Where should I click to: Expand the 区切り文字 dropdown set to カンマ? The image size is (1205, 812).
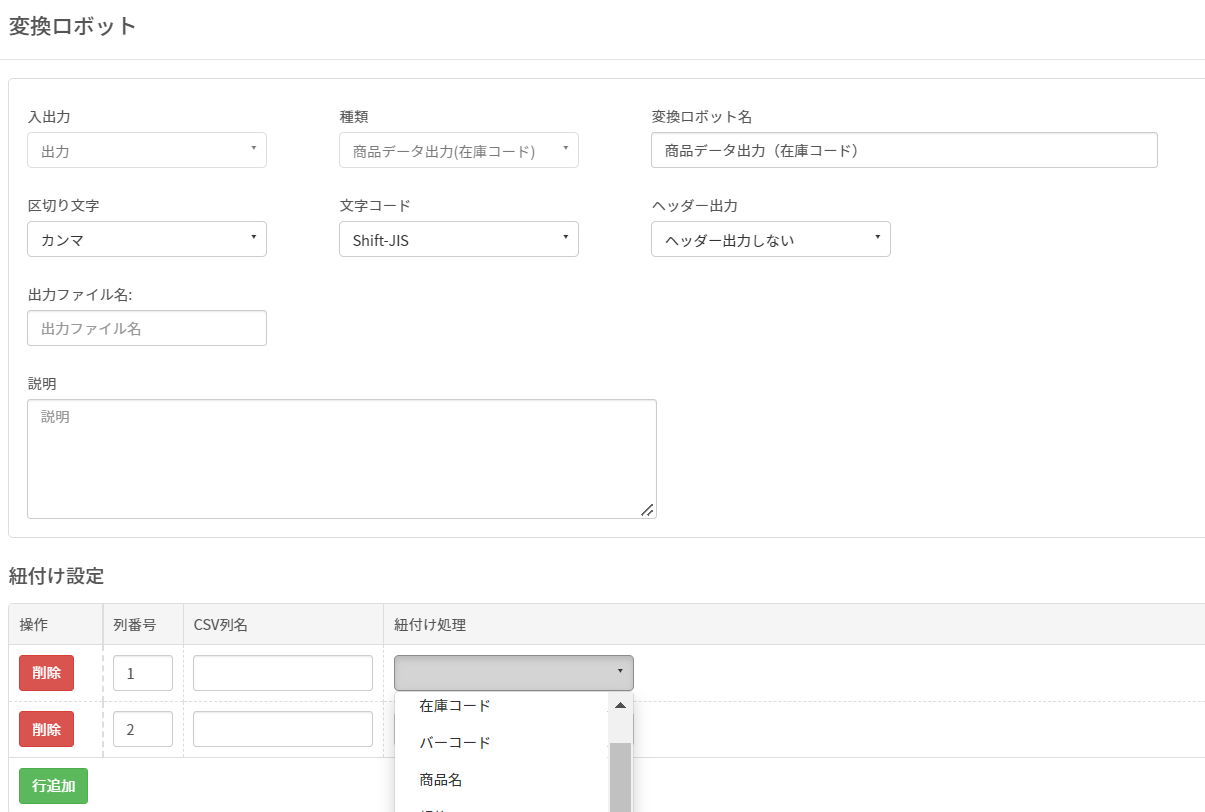pyautogui.click(x=147, y=239)
